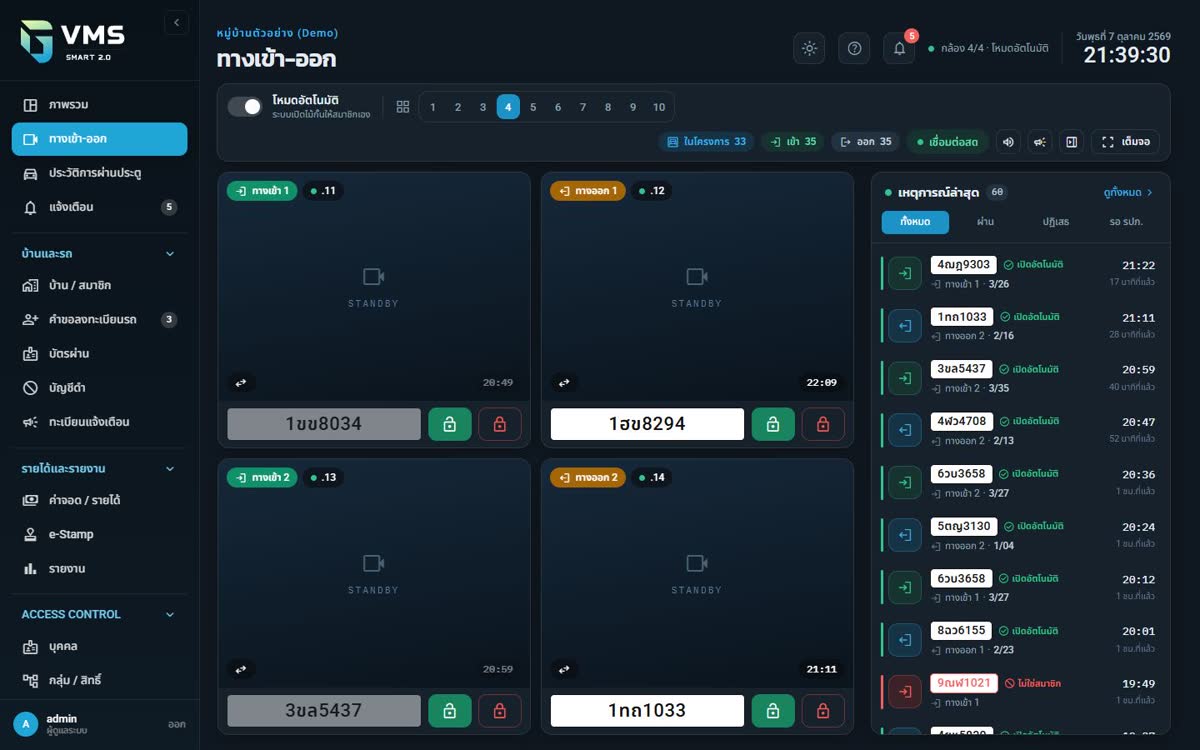Viewport: 1200px width, 750px height.
Task: Go to camera page 10
Action: point(659,107)
